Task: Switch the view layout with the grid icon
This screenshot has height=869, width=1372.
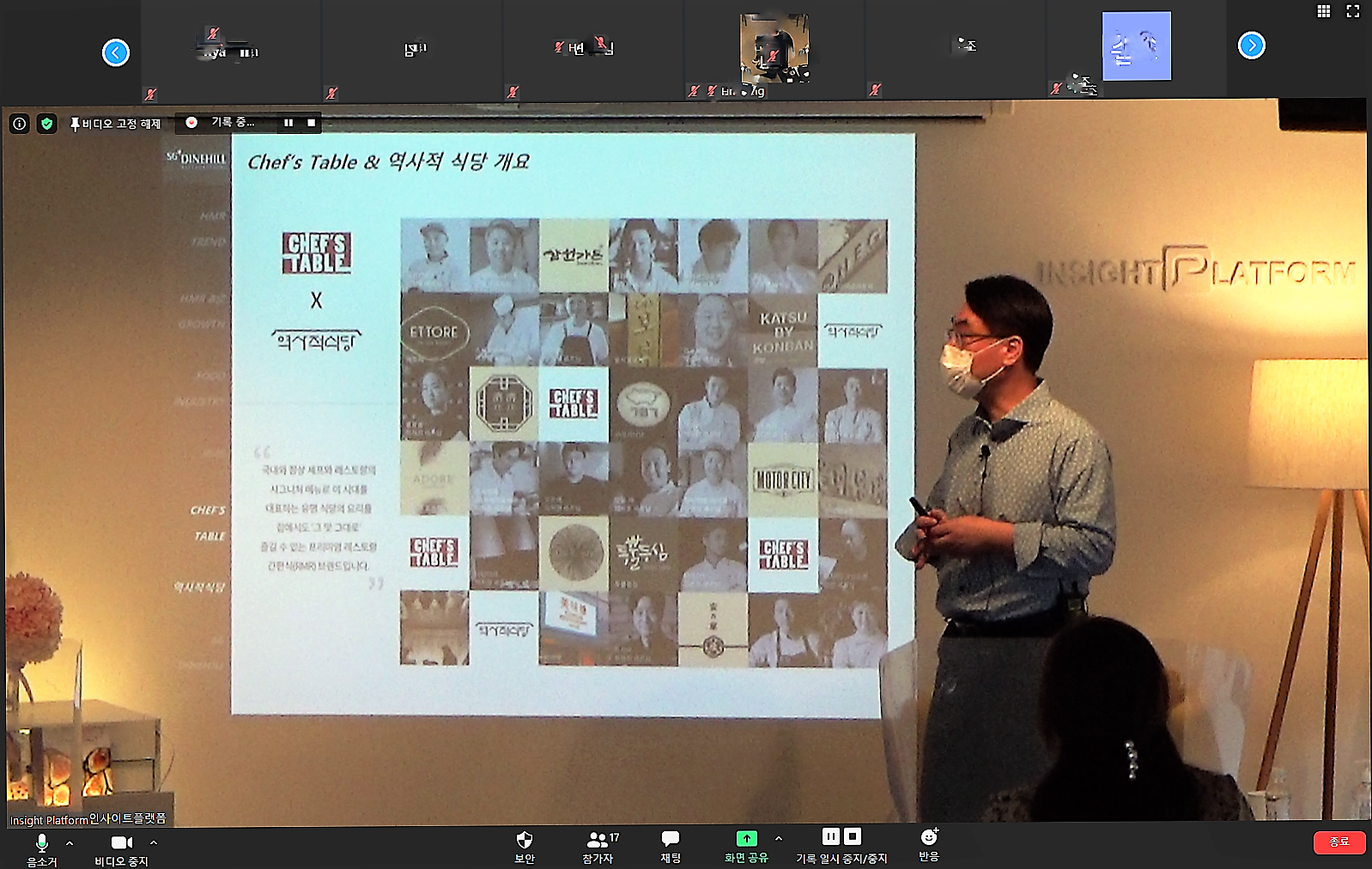Action: (x=1324, y=11)
